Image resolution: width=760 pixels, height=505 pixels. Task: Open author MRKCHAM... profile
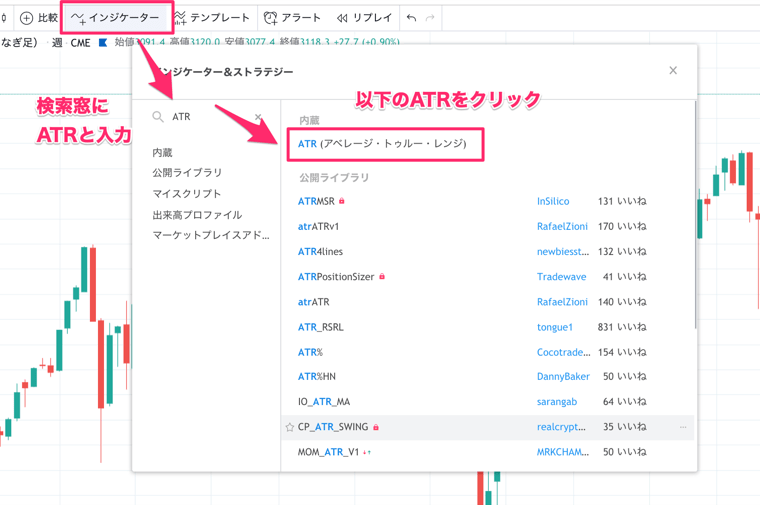click(x=563, y=452)
